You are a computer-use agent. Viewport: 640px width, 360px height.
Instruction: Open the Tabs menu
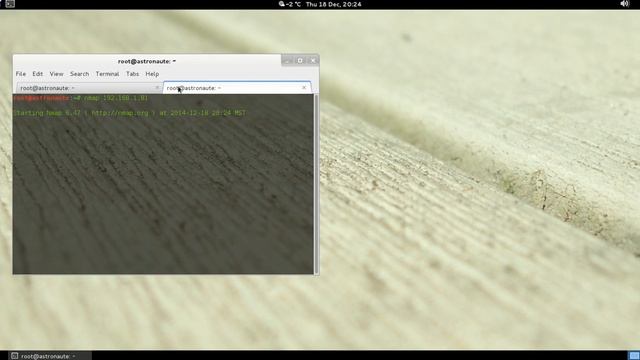tap(132, 74)
